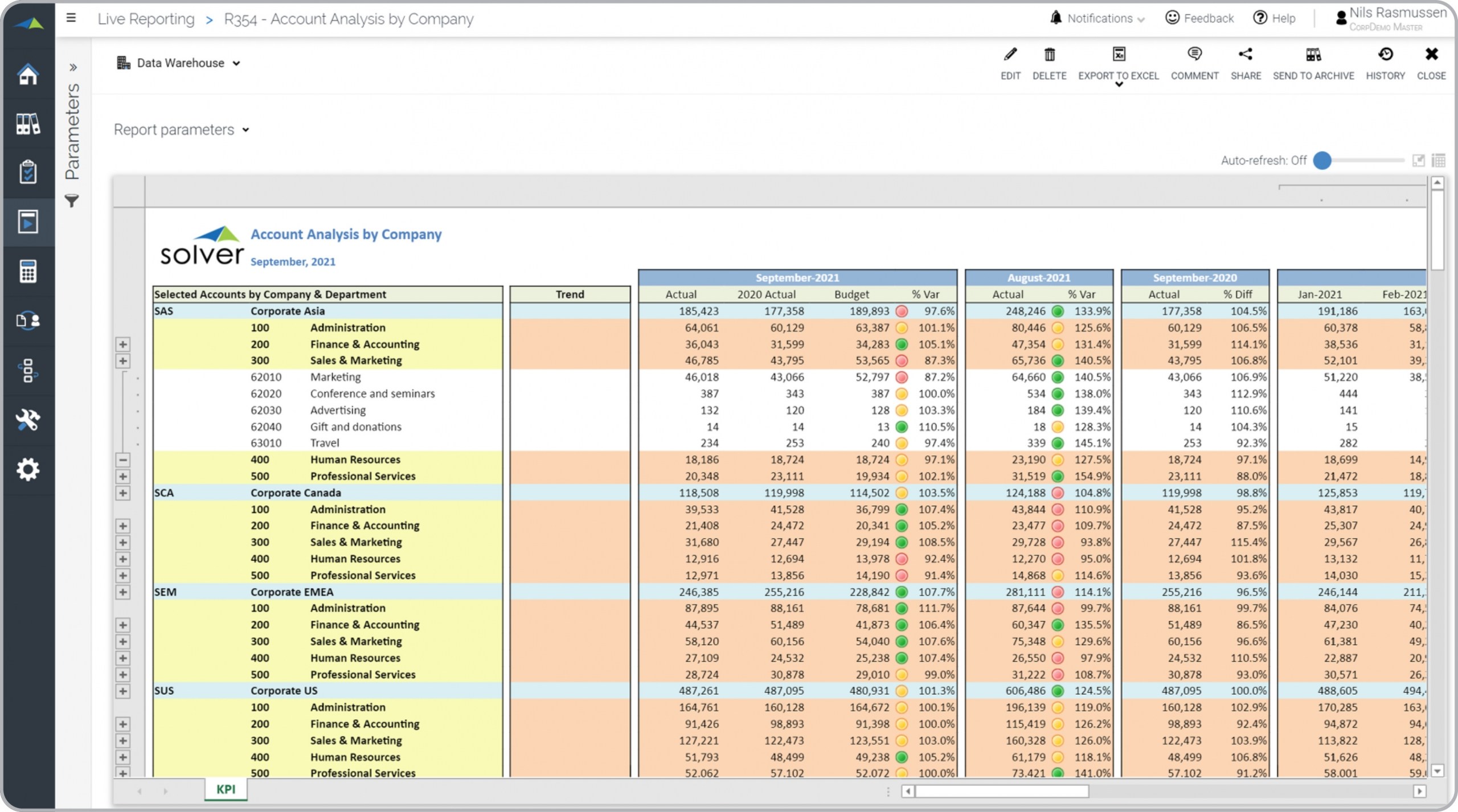Image resolution: width=1458 pixels, height=812 pixels.
Task: Open the Comment tool
Action: click(1194, 55)
